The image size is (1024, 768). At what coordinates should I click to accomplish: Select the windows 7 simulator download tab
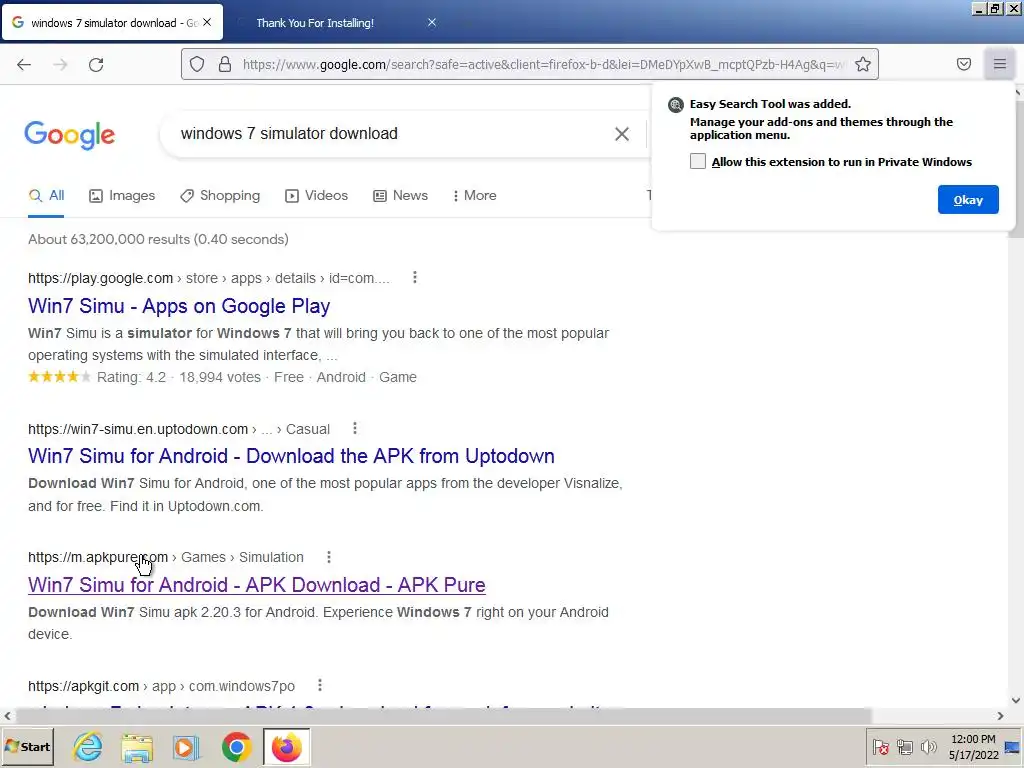(x=112, y=22)
